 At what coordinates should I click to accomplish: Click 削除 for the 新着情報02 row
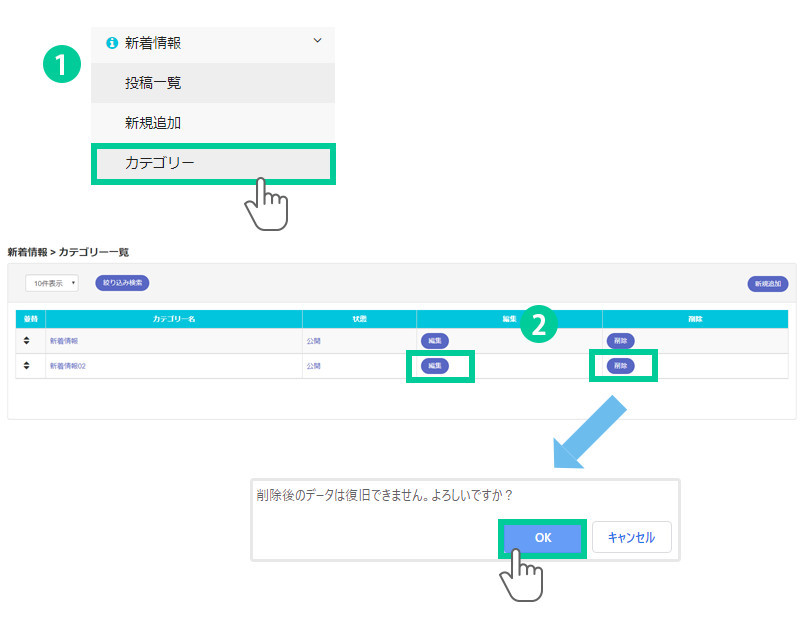click(620, 366)
